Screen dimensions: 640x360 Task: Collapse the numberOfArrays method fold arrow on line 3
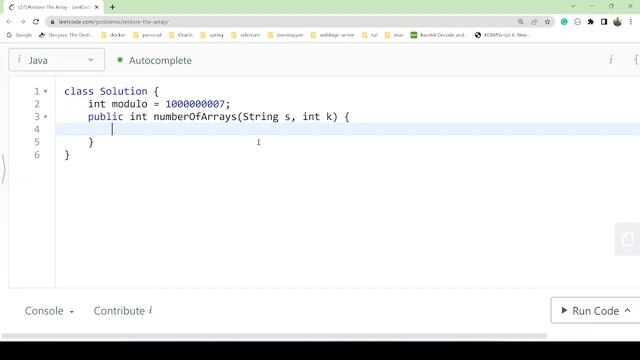(x=45, y=117)
